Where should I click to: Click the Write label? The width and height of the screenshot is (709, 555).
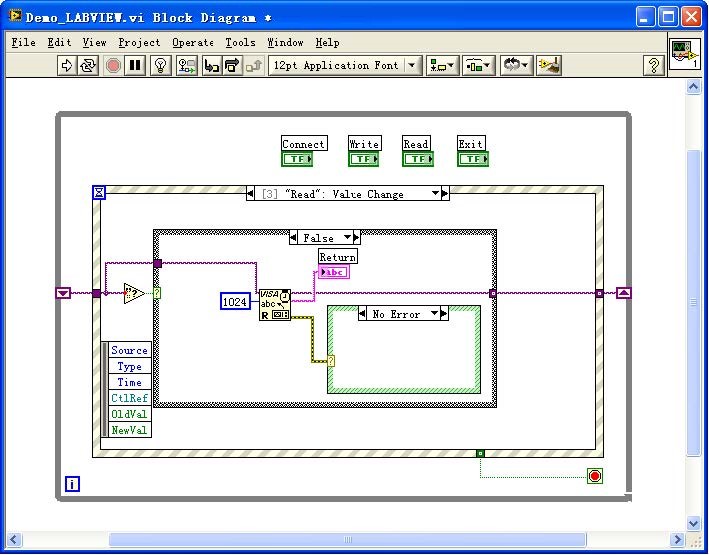pos(364,144)
